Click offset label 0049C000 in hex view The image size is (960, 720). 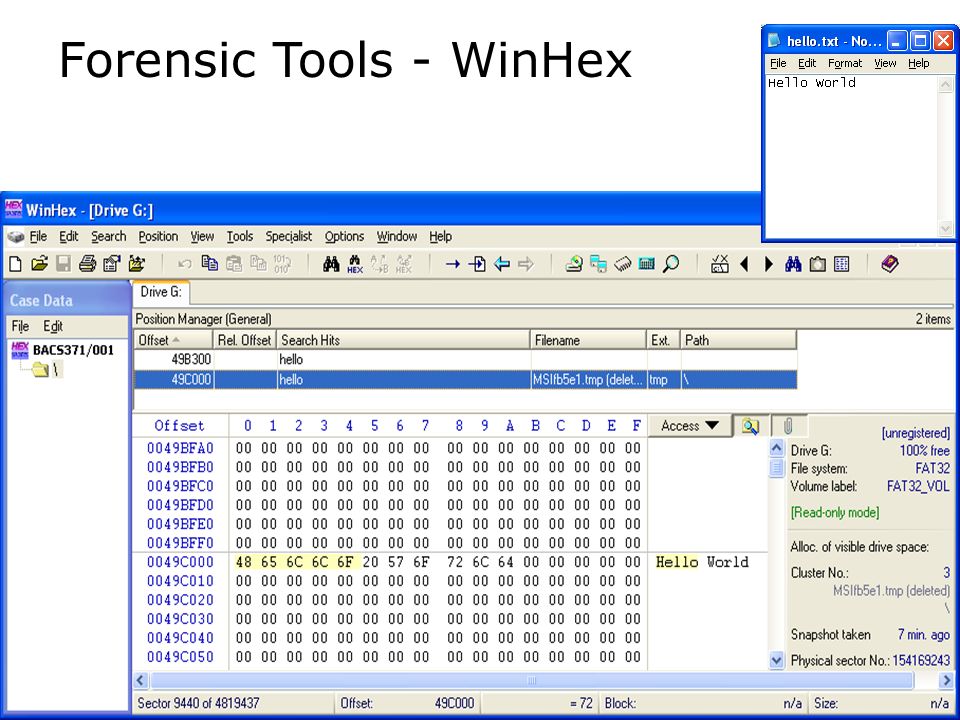tap(180, 562)
